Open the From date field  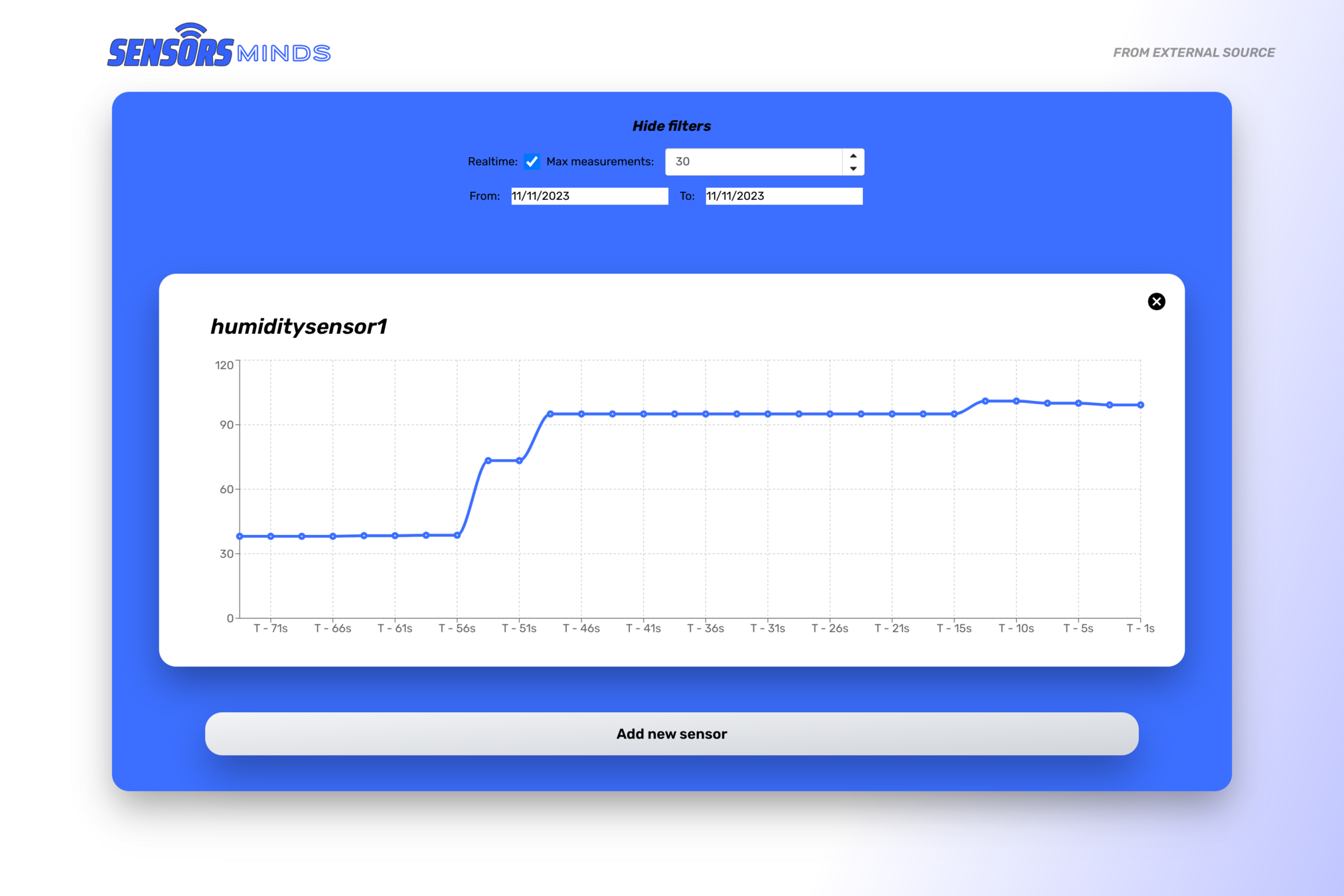point(589,196)
